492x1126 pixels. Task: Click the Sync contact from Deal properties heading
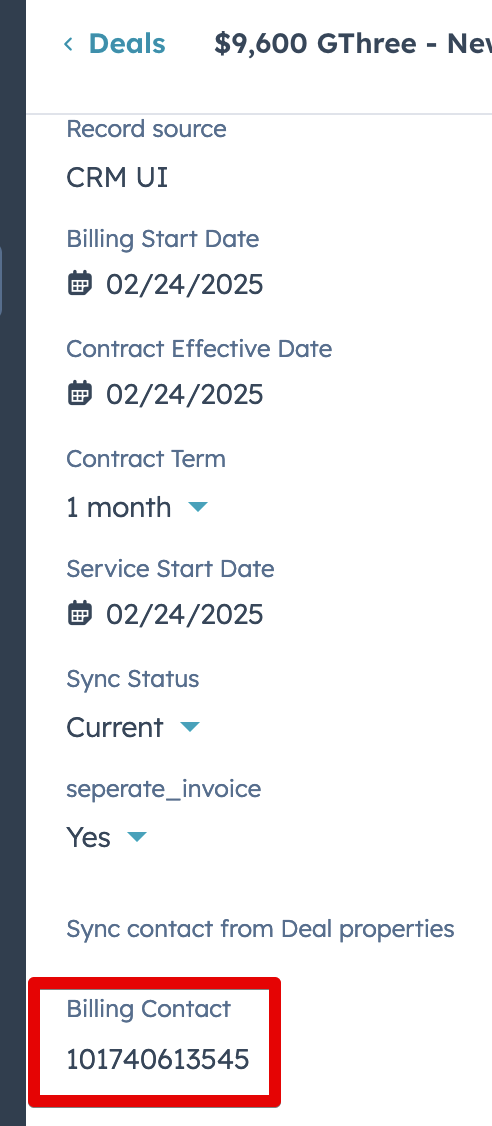(260, 929)
